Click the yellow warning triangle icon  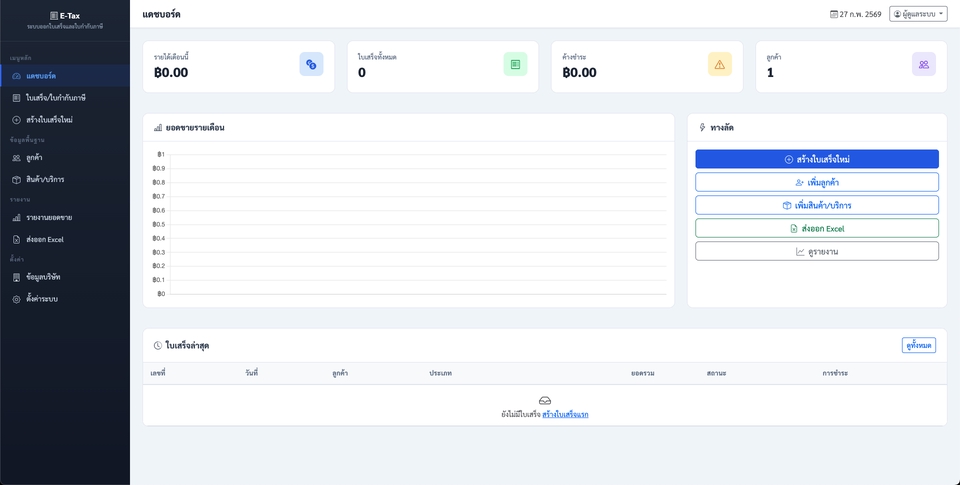[719, 64]
